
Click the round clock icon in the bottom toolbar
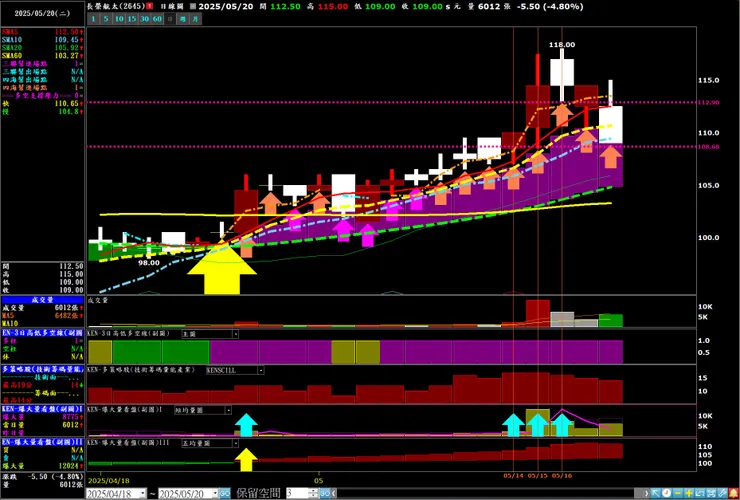pyautogui.click(x=666, y=493)
